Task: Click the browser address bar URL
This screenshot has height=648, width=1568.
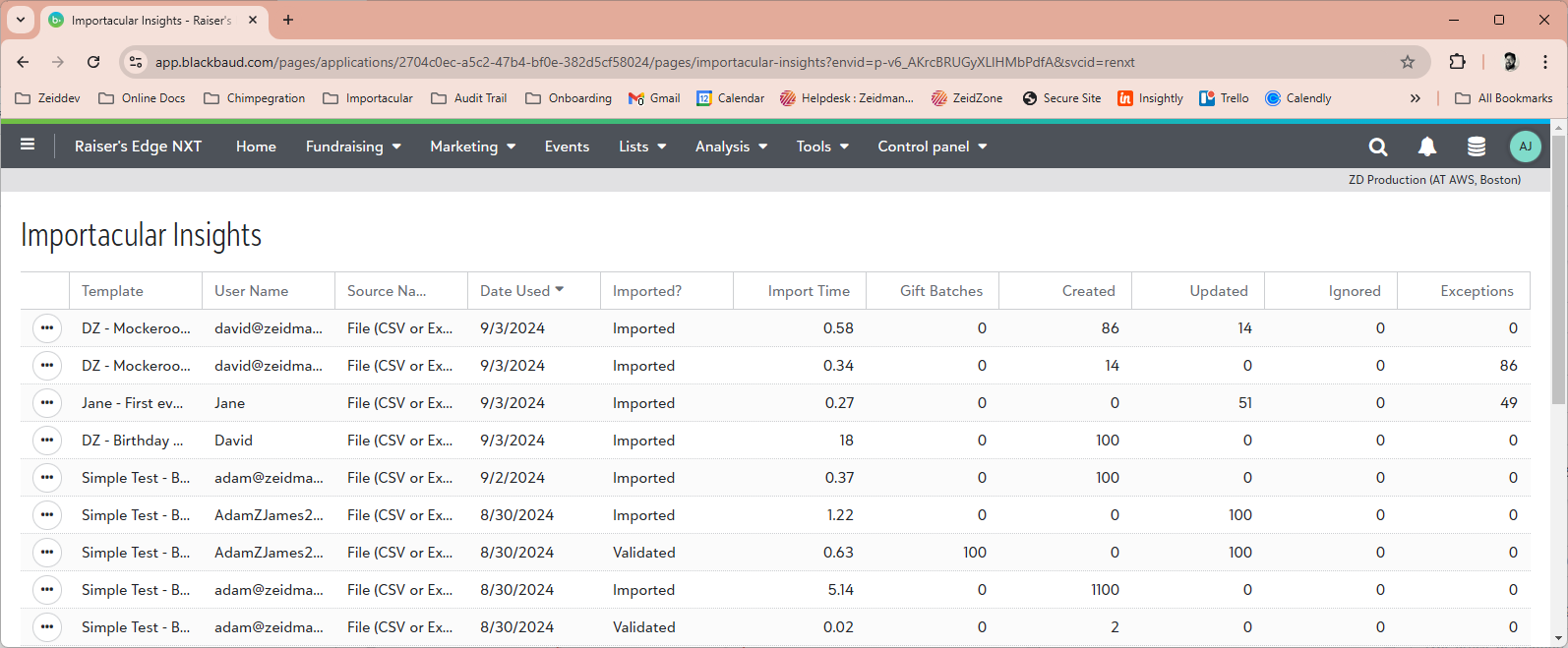Action: point(644,62)
